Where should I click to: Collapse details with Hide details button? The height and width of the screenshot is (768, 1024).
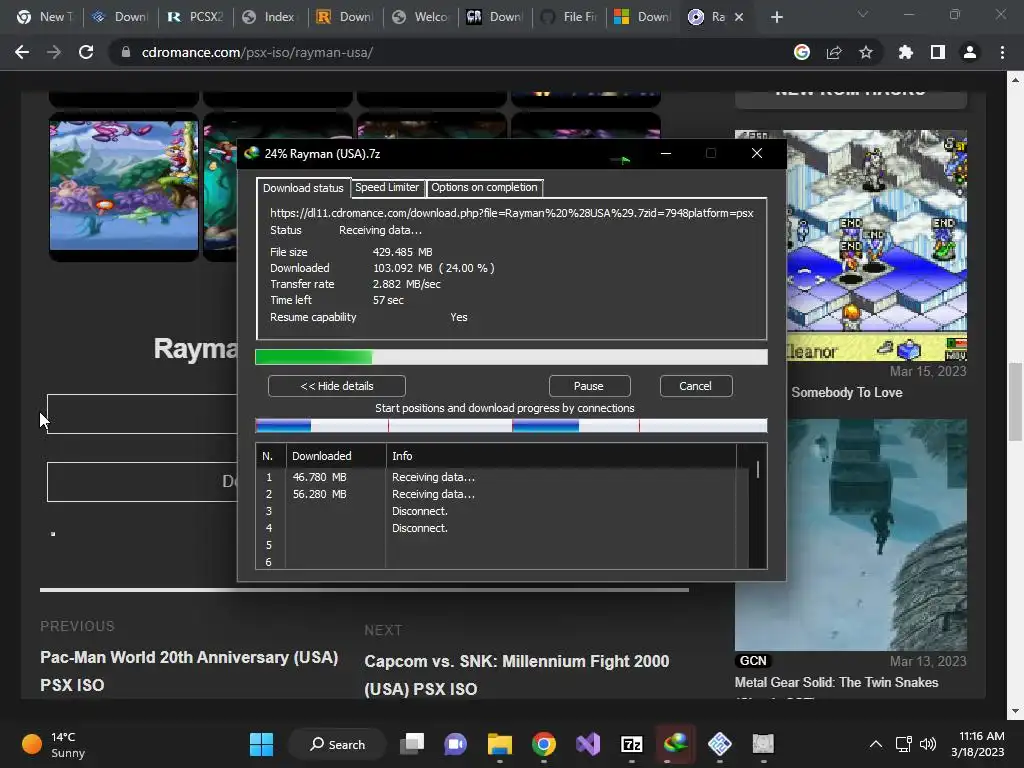(336, 386)
